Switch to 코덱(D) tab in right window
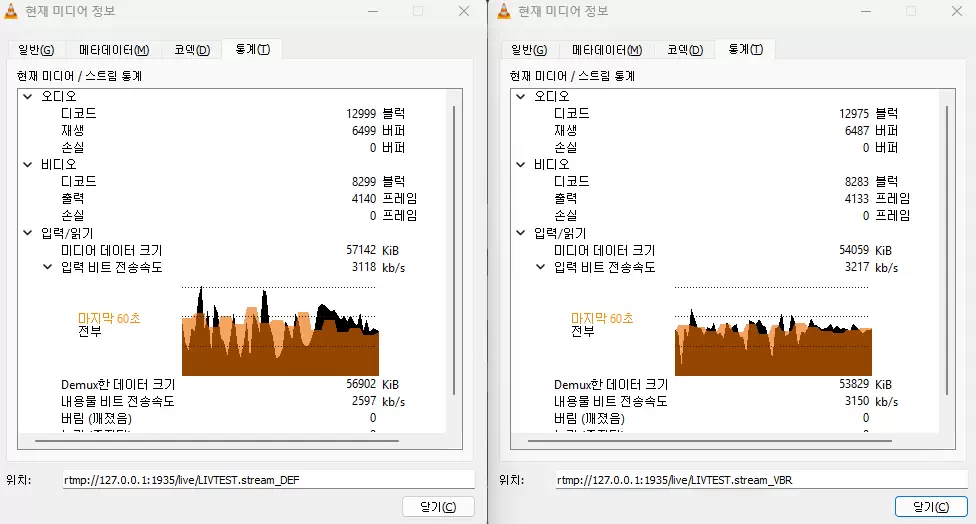 (x=685, y=50)
